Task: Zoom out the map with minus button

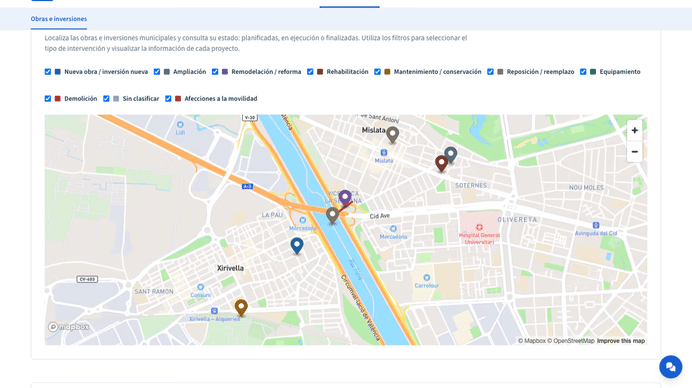Action: [x=634, y=152]
